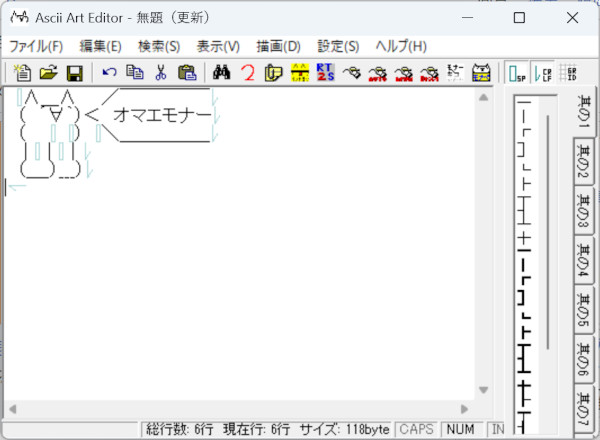Toggle CR LF line break marker display
600x440 pixels.
coord(543,73)
